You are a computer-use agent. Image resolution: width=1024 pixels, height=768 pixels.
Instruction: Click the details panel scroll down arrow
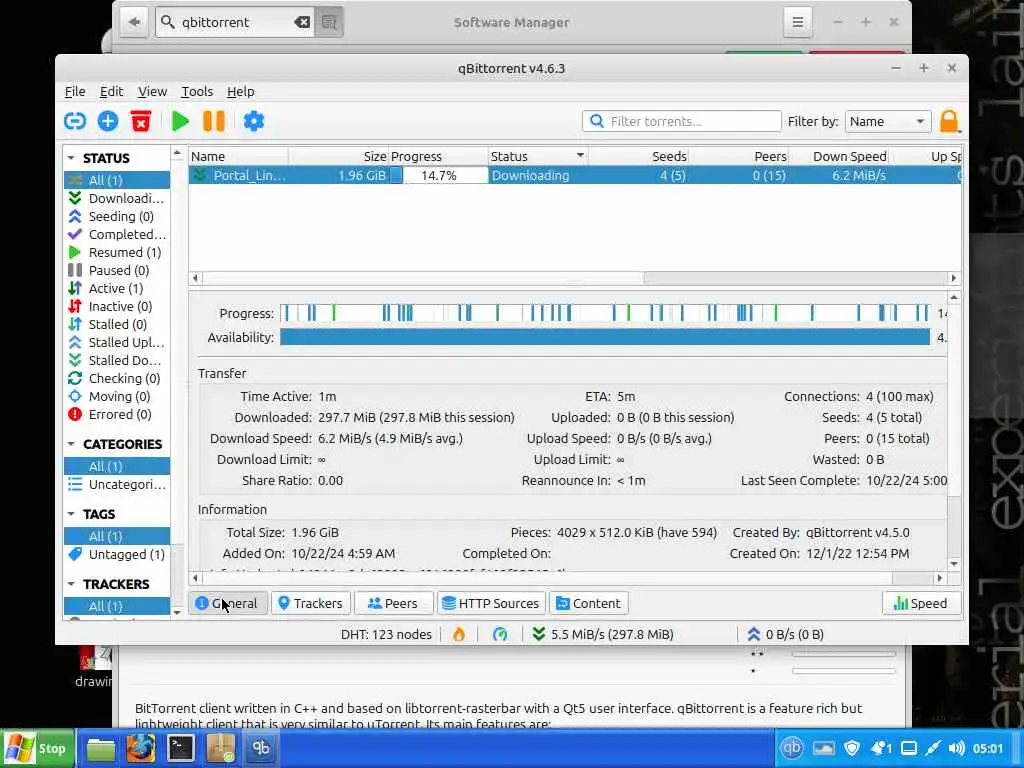pos(954,564)
